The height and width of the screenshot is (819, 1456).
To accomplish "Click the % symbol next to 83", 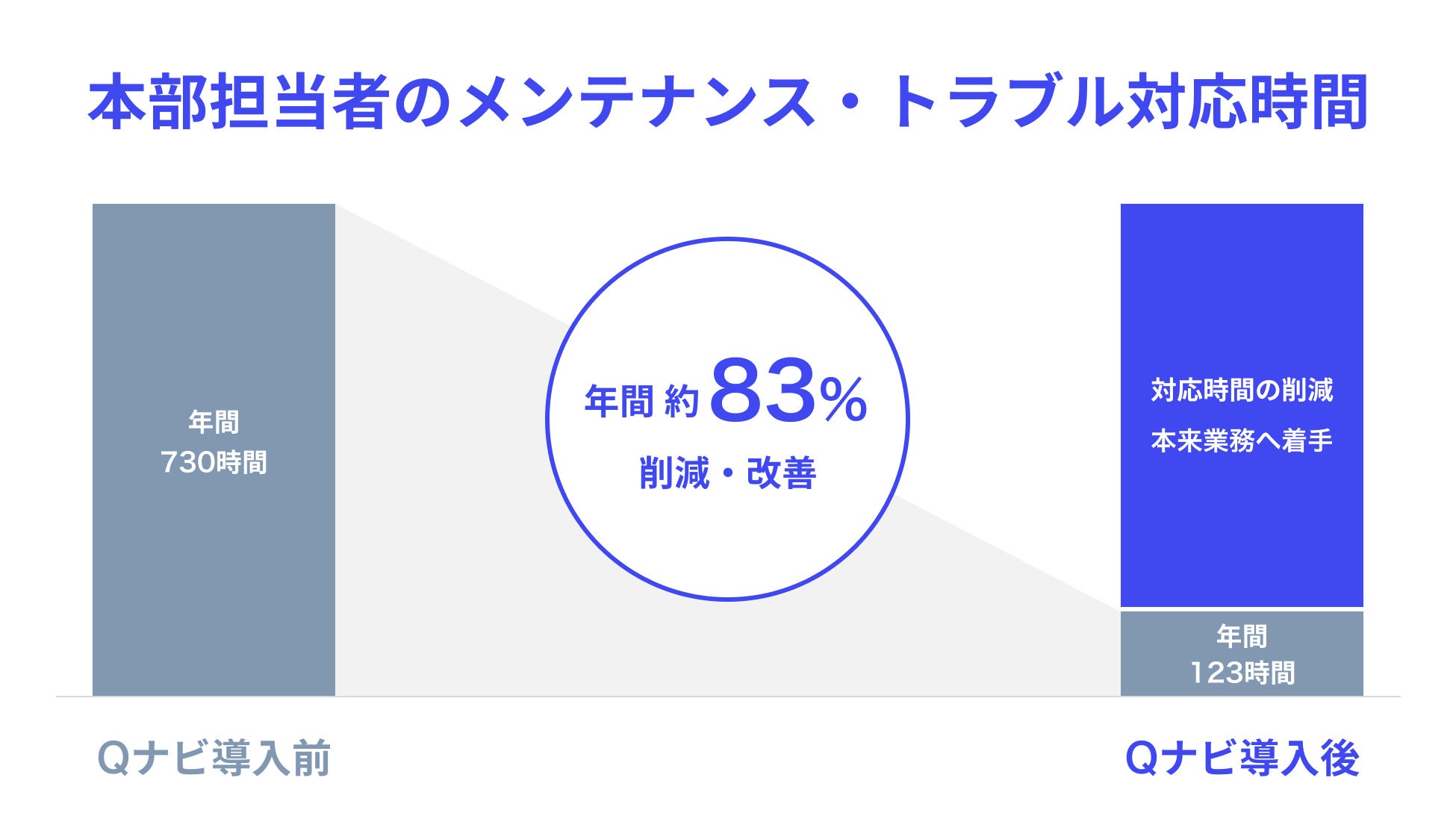I will (844, 400).
